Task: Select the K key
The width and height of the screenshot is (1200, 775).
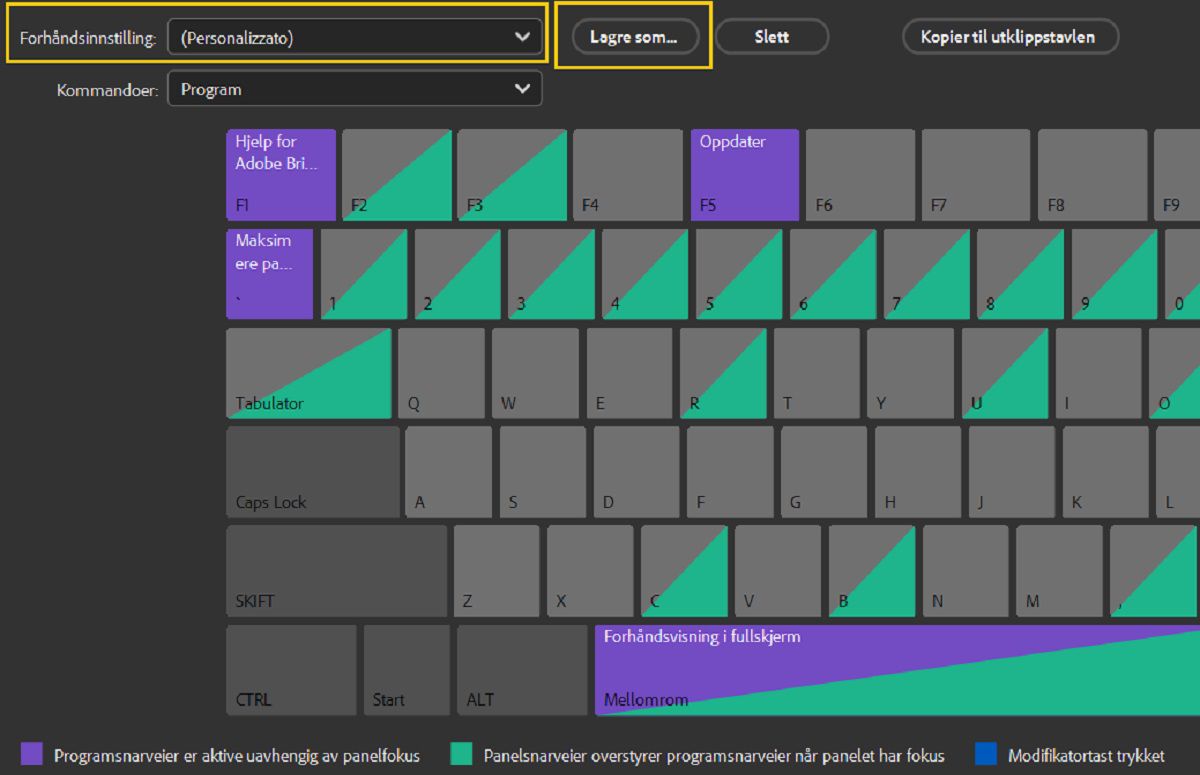Action: (x=1106, y=472)
